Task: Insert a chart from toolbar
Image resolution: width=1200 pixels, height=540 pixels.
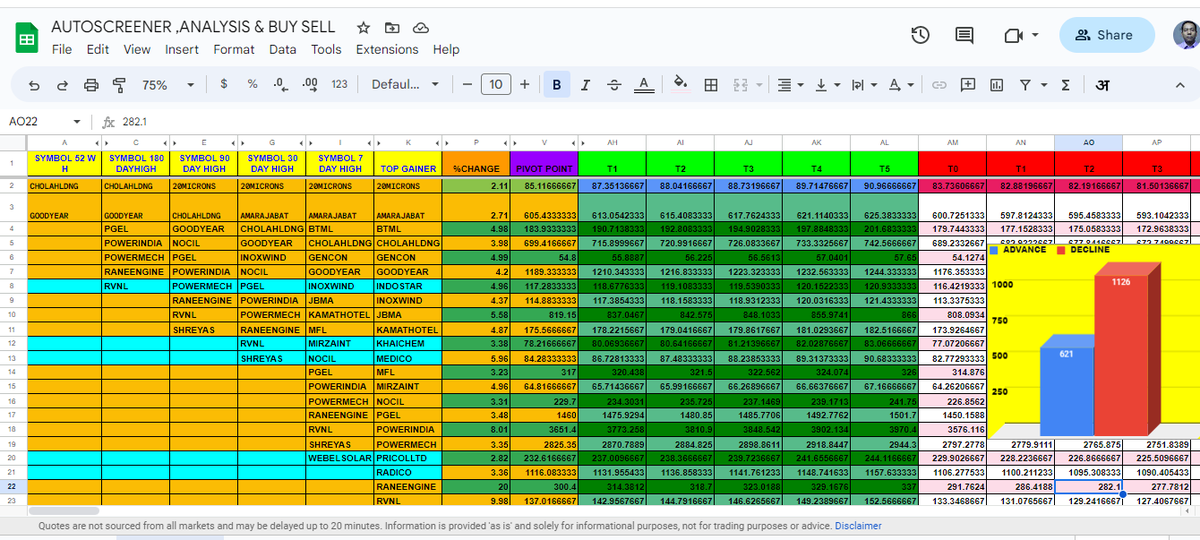Action: (x=996, y=85)
